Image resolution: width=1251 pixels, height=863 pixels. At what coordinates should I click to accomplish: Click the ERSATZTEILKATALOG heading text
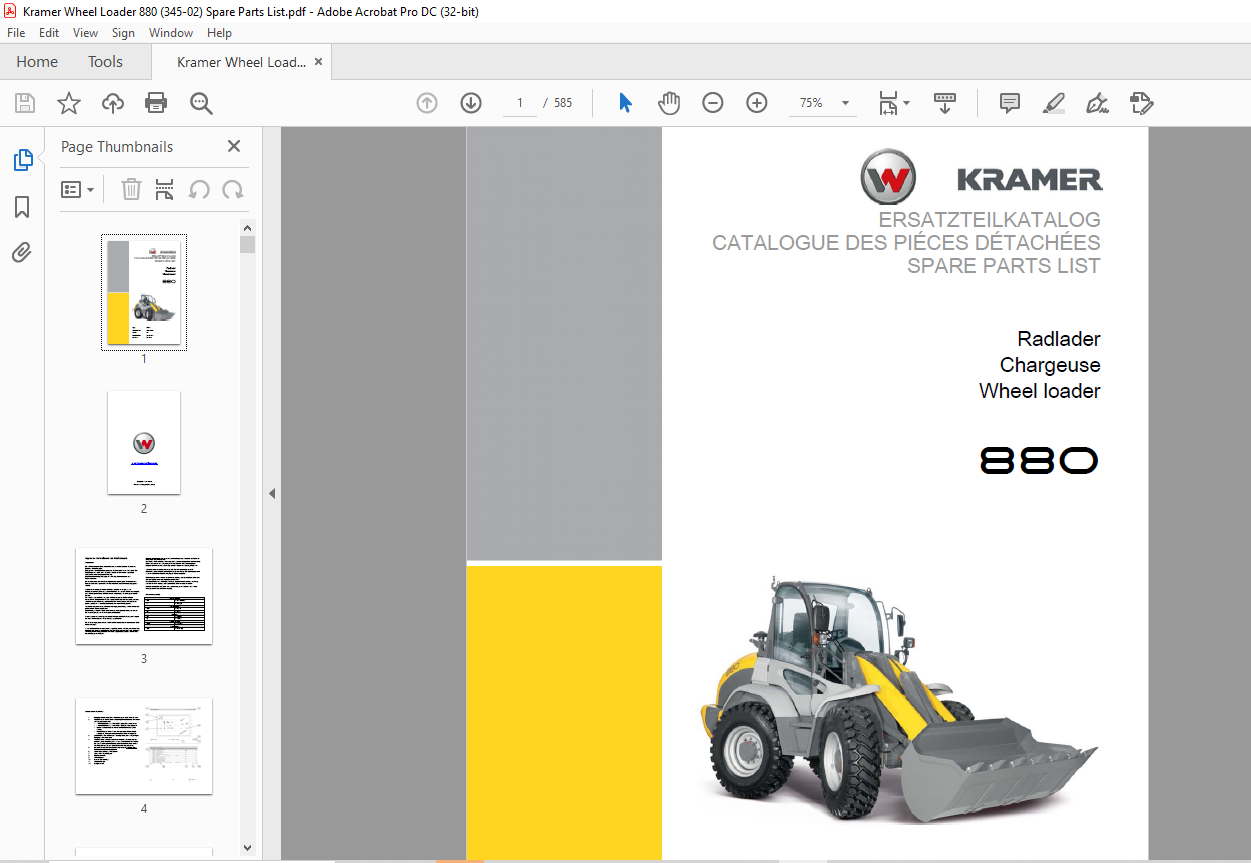(x=989, y=220)
